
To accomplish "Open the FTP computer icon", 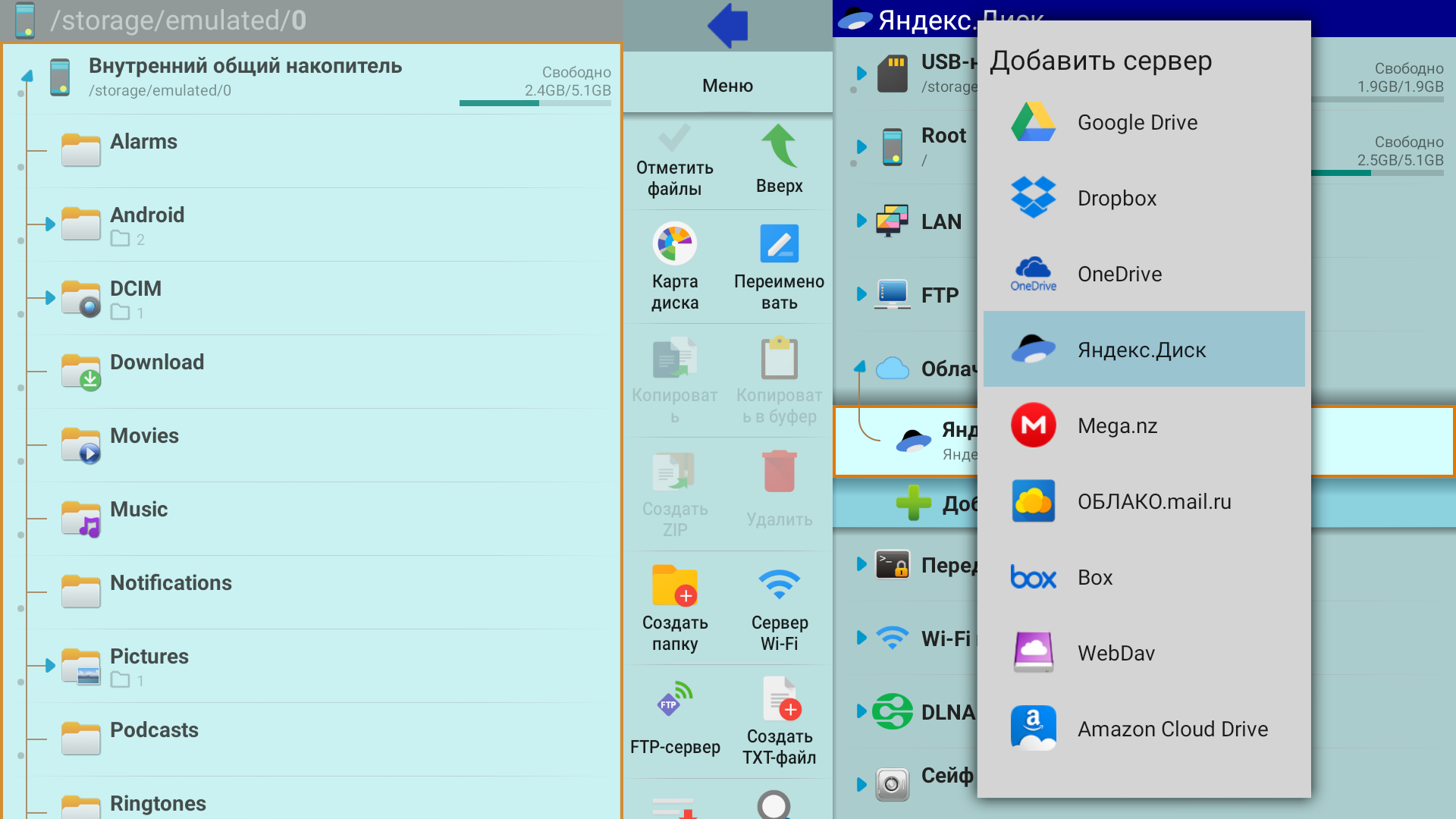I will point(893,294).
